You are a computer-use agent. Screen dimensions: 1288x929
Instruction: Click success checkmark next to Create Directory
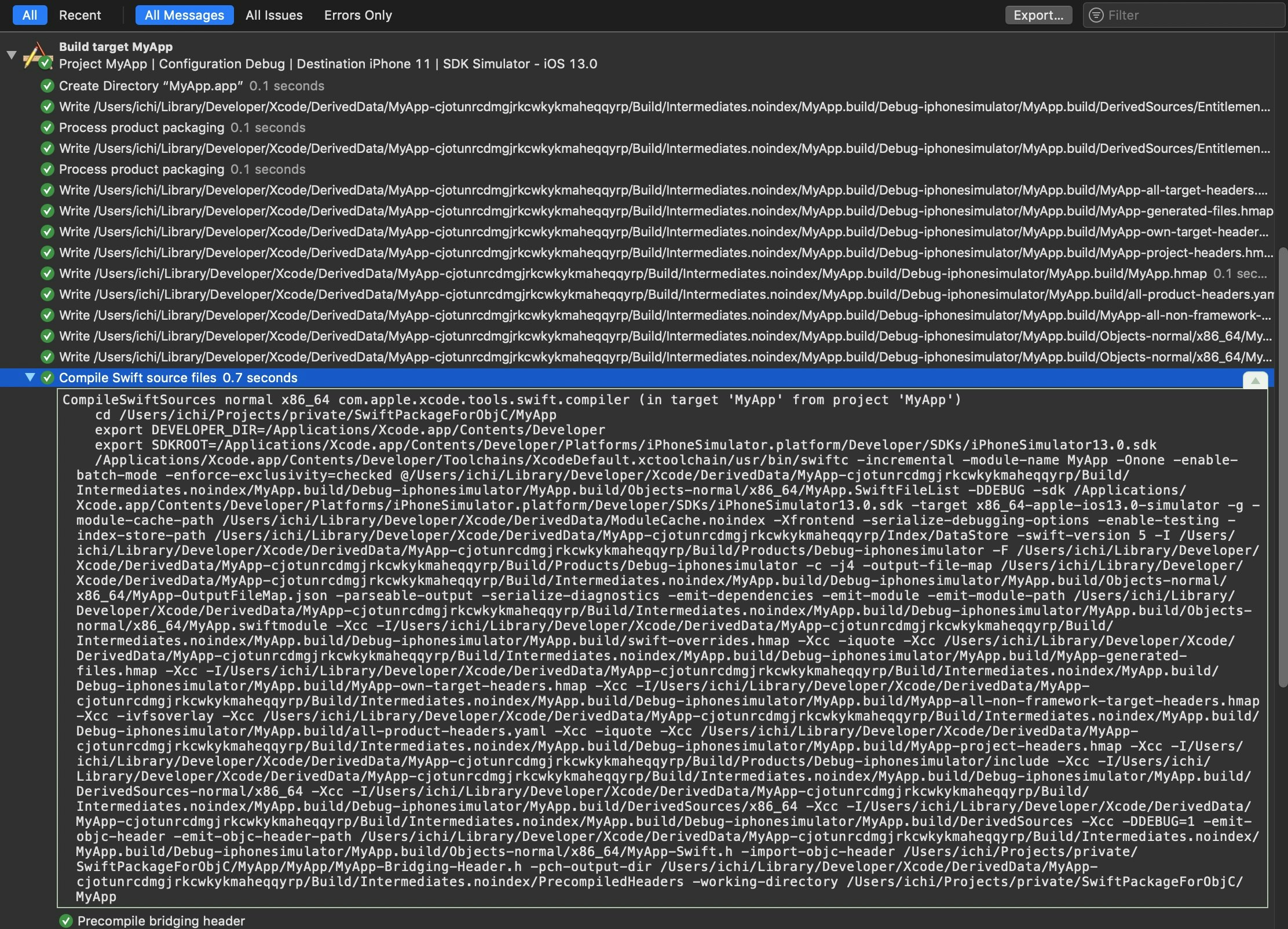(x=47, y=86)
